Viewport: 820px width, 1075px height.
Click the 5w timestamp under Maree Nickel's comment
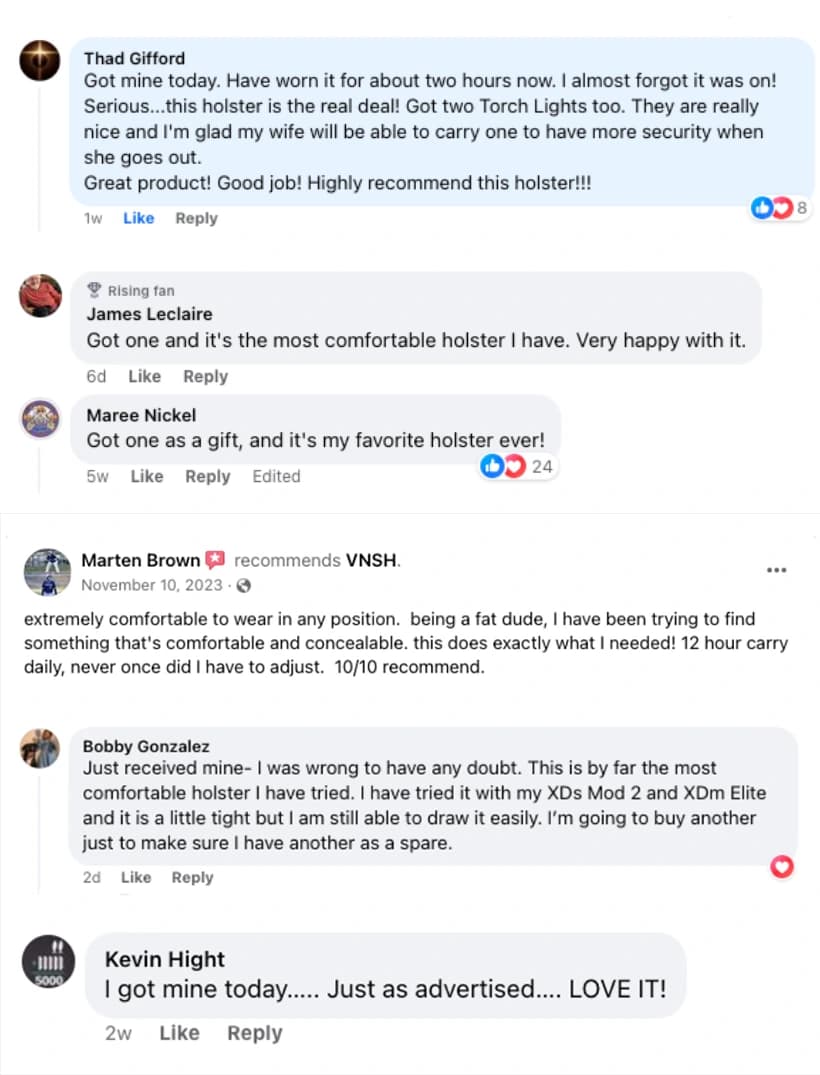[96, 477]
